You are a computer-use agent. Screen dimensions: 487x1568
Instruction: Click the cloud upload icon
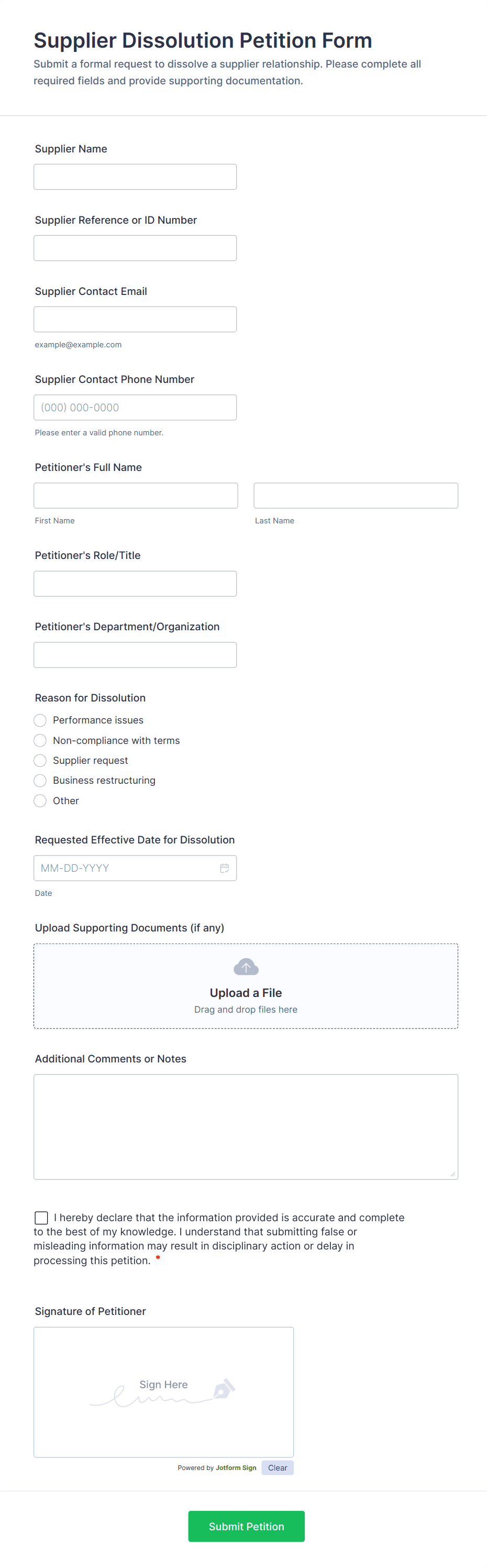[246, 967]
